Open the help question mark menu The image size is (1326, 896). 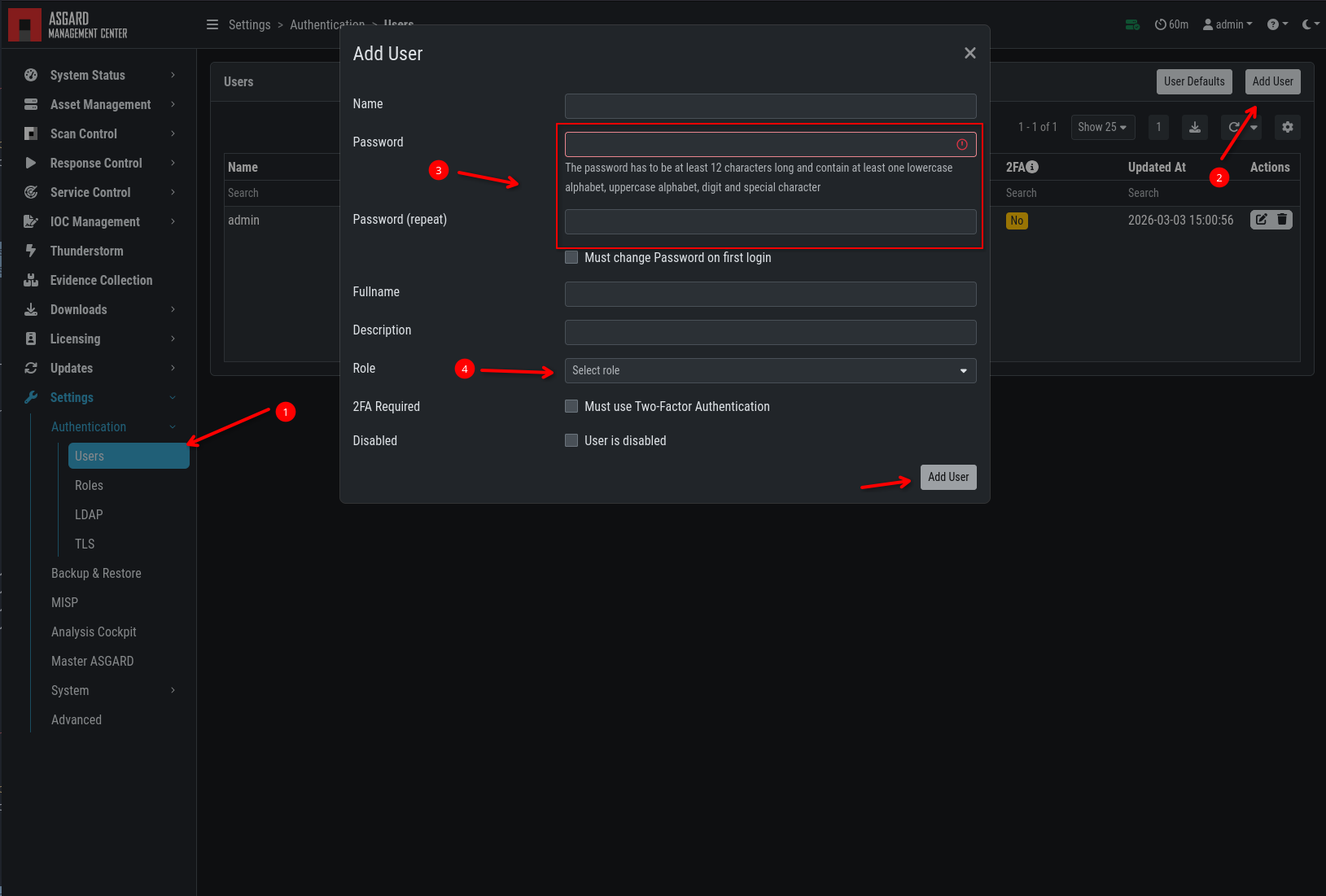(x=1277, y=24)
